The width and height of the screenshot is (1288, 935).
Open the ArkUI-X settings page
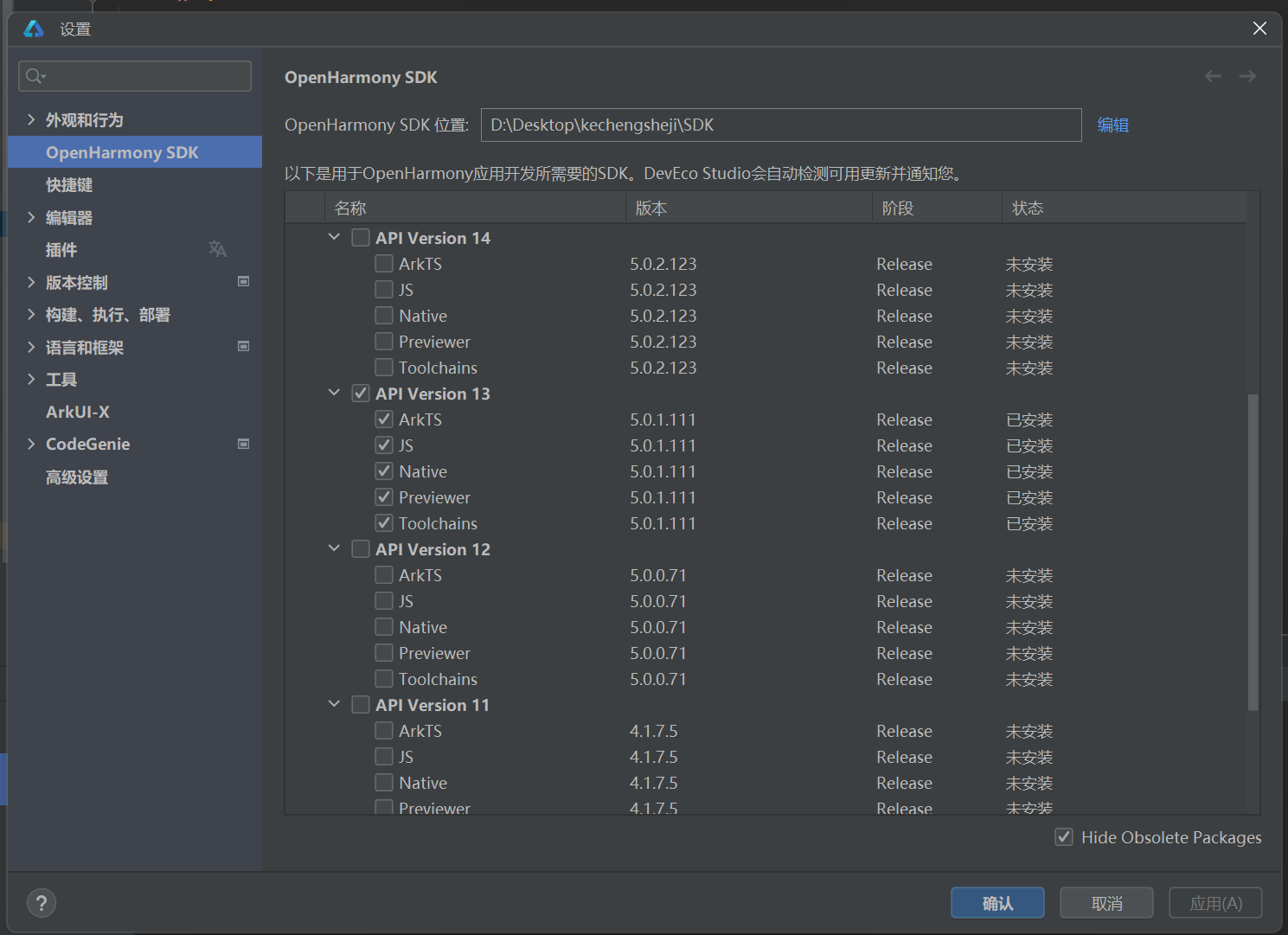coord(78,412)
